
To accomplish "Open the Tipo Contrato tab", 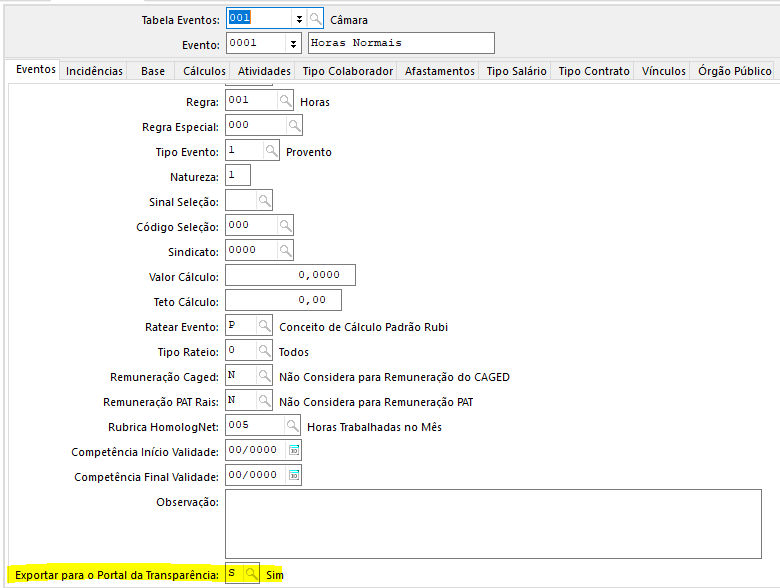I will coord(594,71).
